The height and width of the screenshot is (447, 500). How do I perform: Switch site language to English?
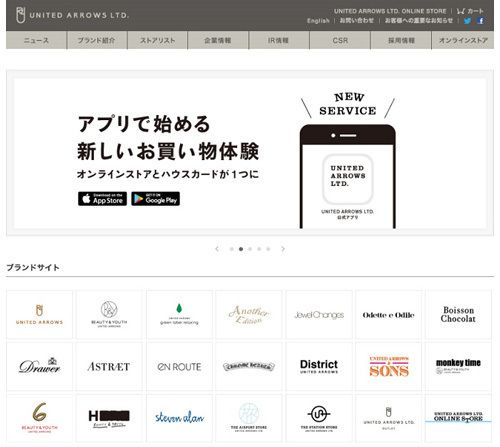click(318, 21)
